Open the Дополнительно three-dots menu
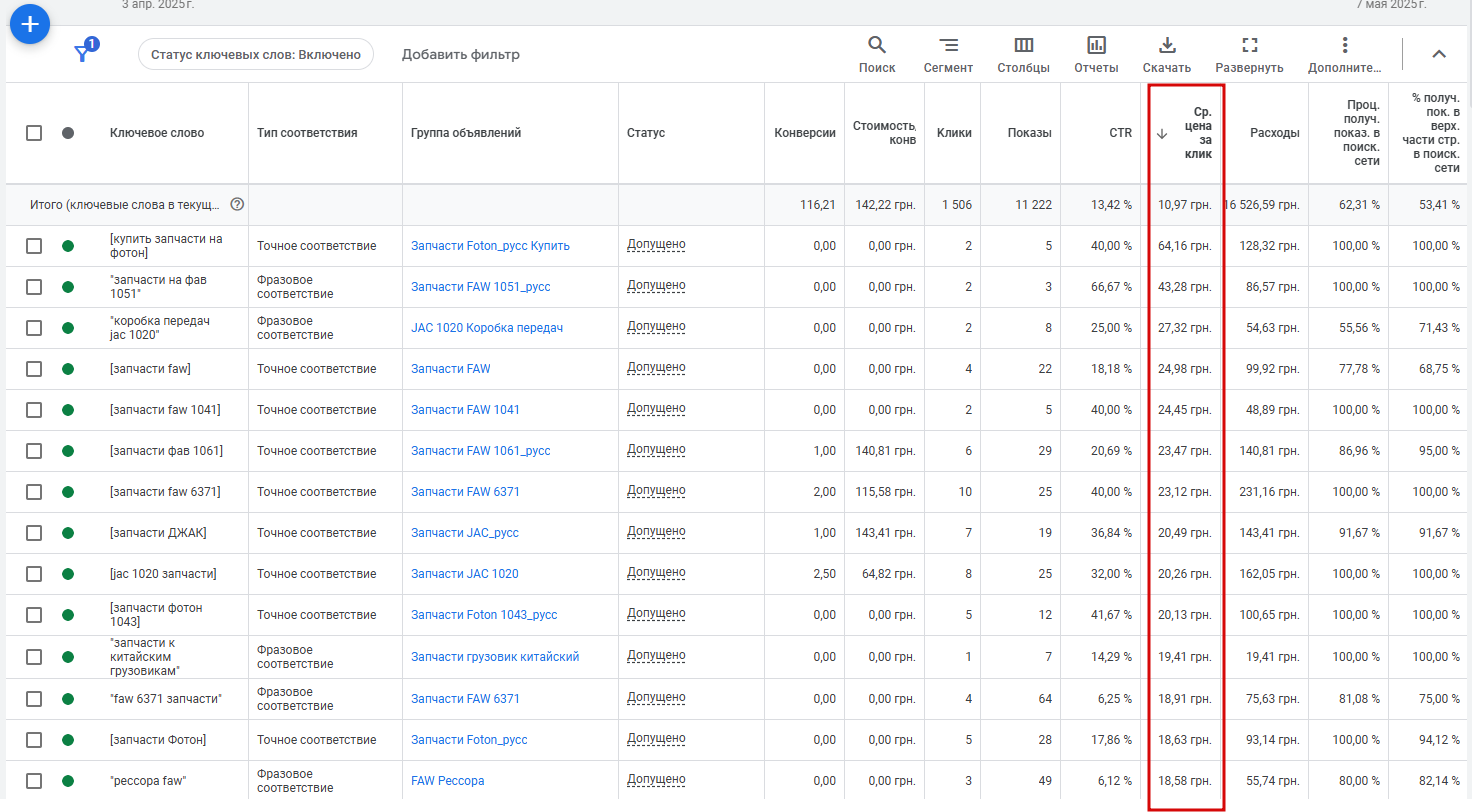The width and height of the screenshot is (1472, 812). click(1345, 55)
